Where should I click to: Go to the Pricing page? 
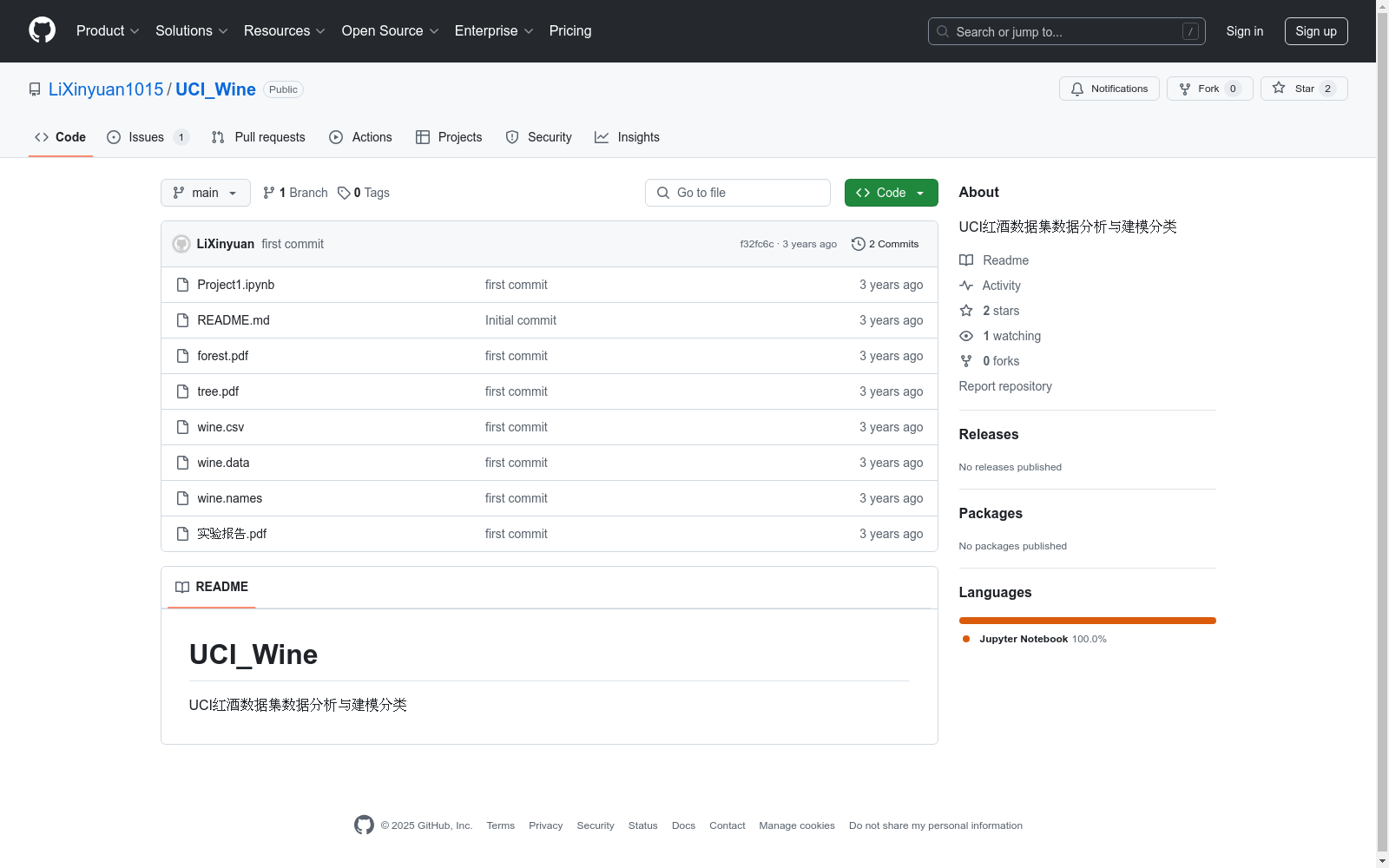570,31
